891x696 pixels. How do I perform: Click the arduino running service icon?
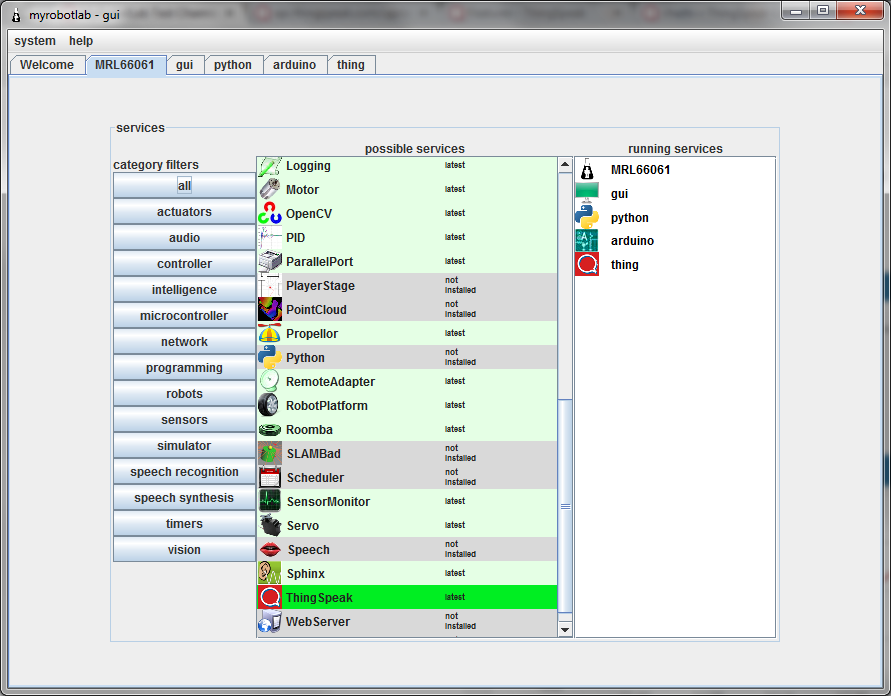tap(587, 241)
